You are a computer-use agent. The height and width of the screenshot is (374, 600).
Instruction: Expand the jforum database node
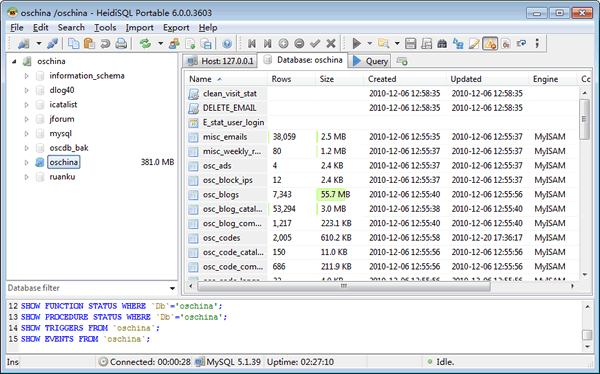26,119
